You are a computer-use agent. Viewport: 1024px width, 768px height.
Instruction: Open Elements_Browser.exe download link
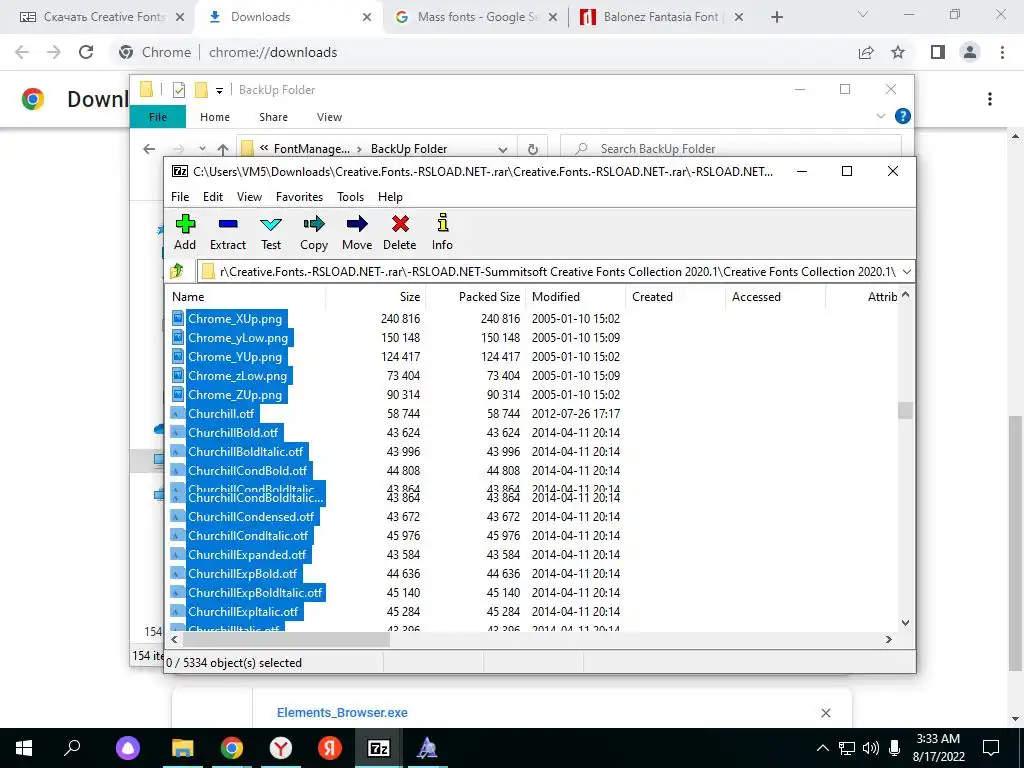point(342,712)
